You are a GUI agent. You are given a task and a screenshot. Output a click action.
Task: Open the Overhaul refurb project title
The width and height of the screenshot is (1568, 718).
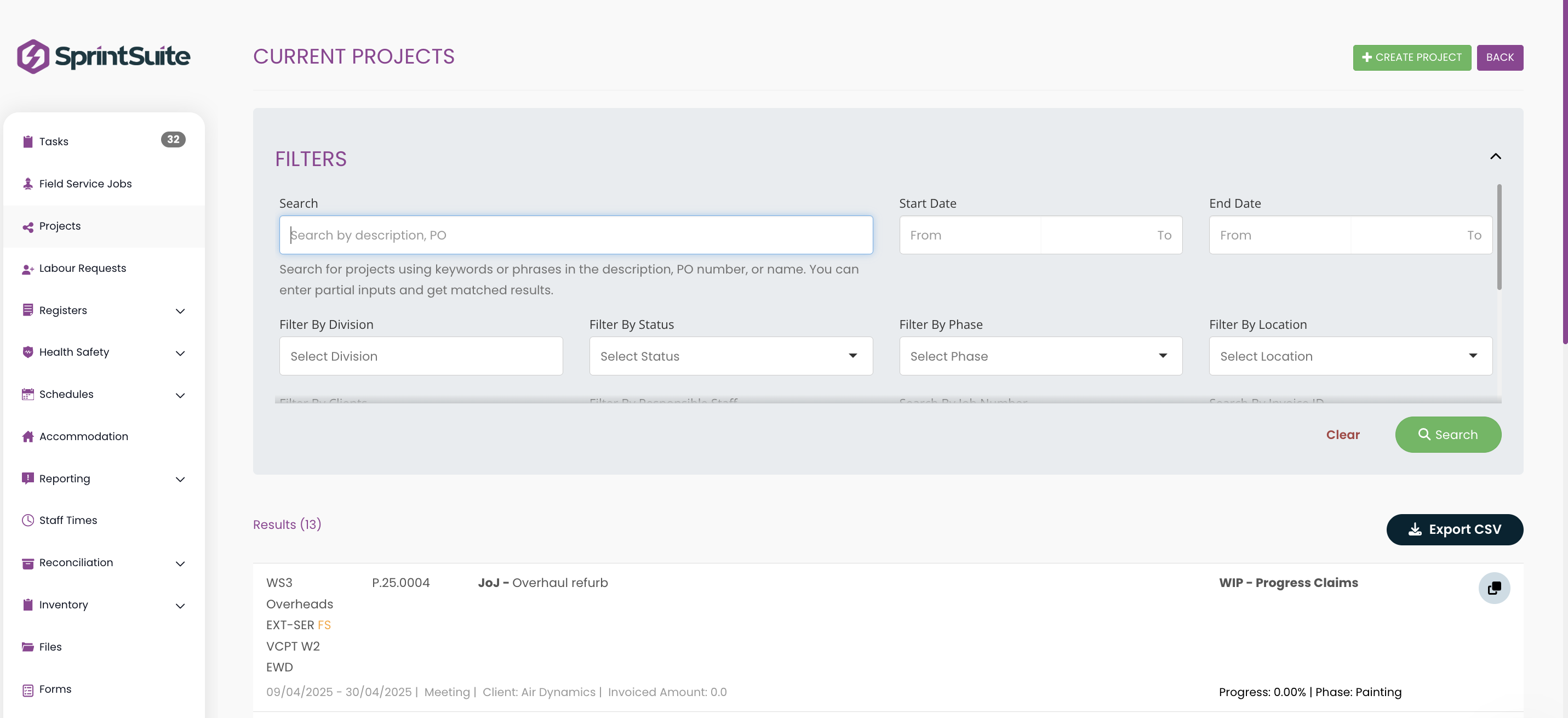(x=542, y=583)
